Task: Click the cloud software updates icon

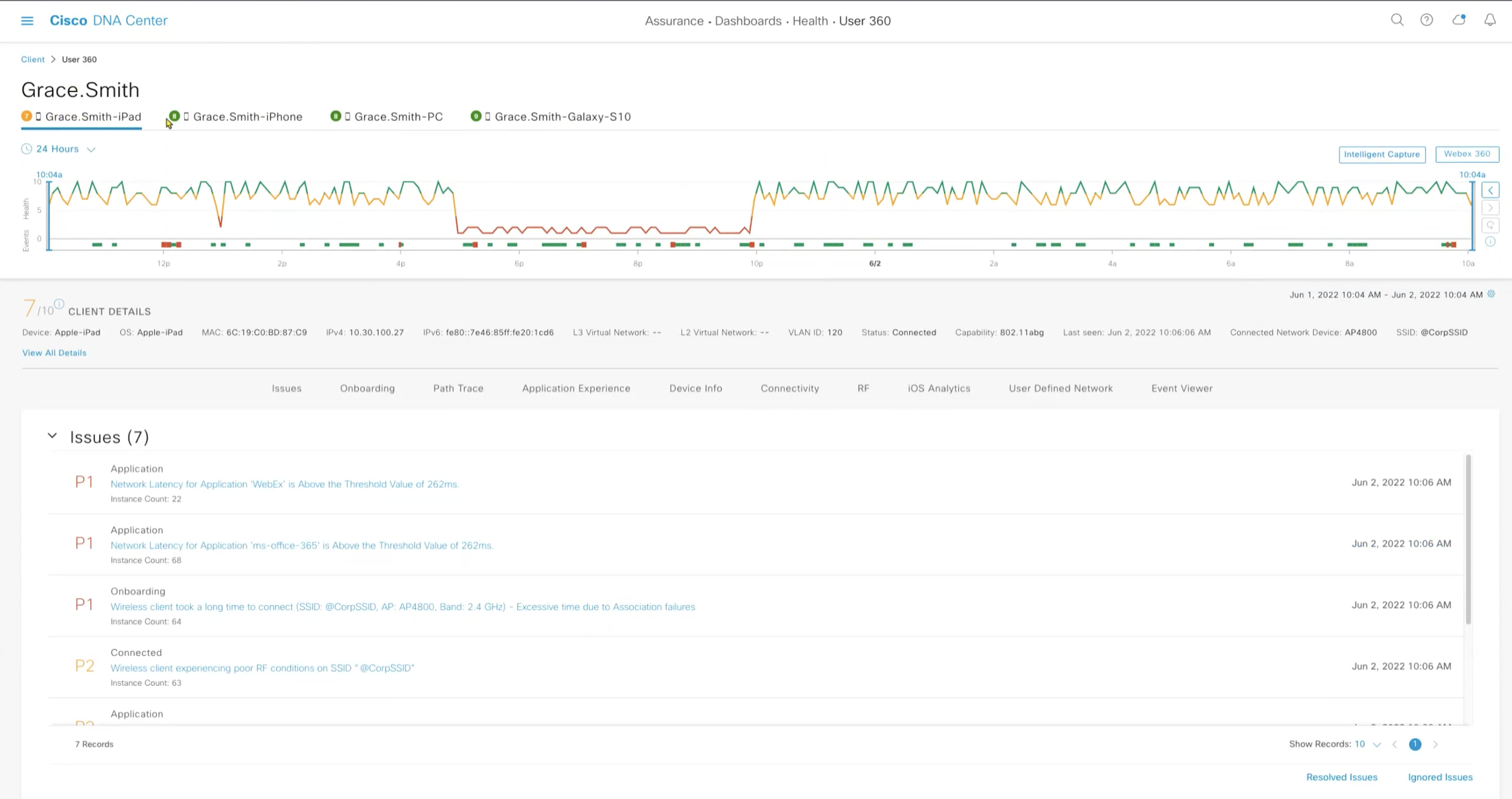Action: (1459, 21)
